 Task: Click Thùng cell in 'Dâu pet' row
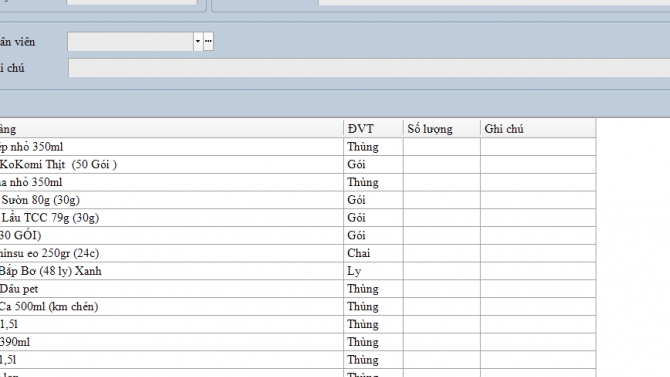373,289
